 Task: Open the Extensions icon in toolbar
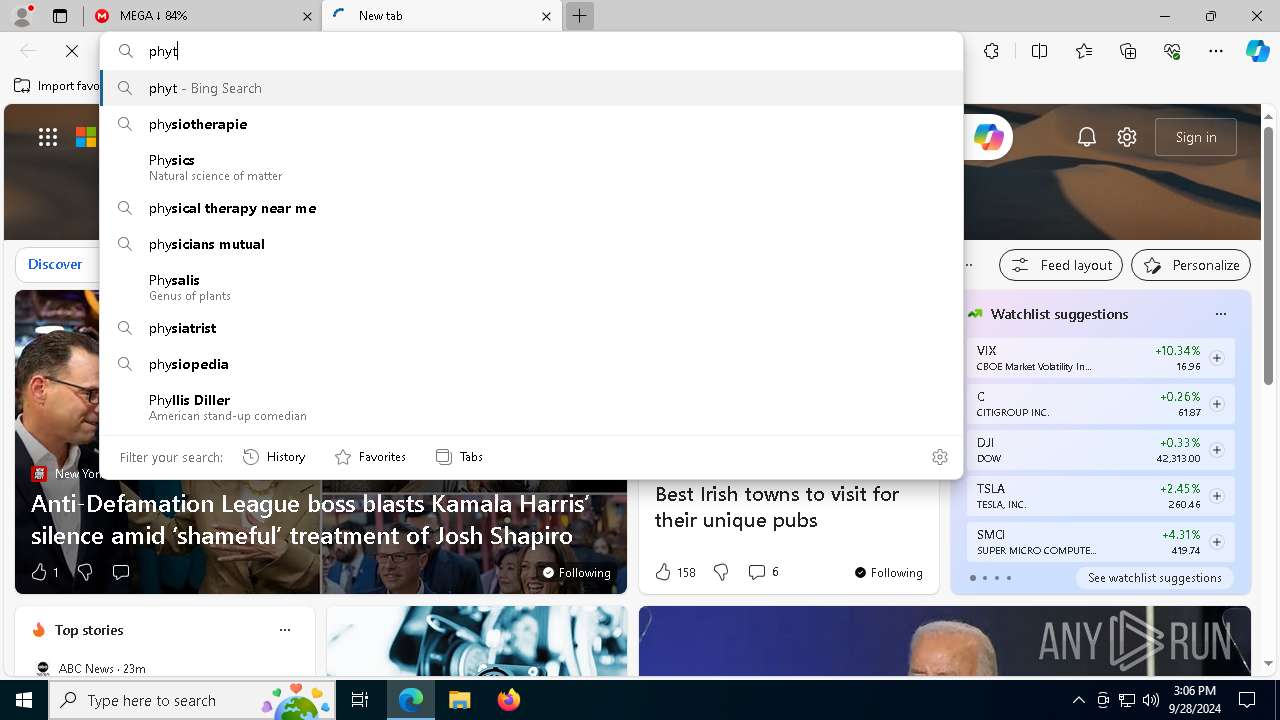tap(991, 51)
